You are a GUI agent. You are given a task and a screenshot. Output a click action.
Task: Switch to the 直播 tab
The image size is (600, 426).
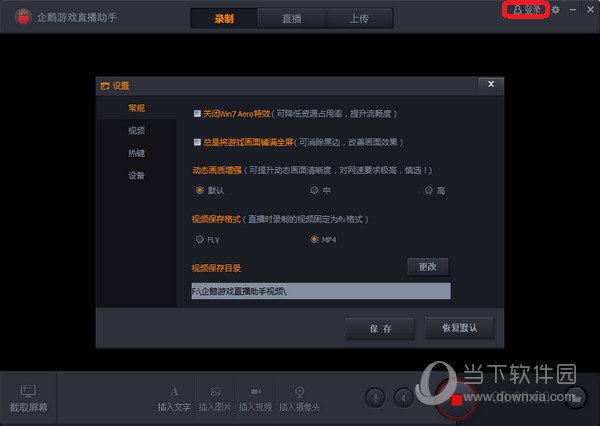tap(292, 18)
